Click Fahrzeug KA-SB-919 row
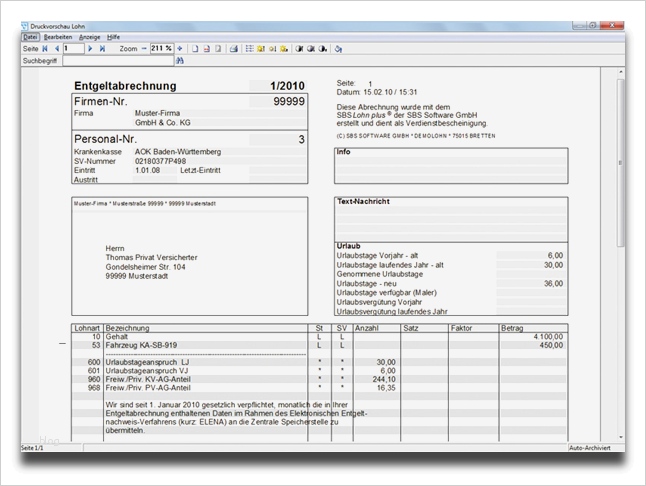The width and height of the screenshot is (646, 486). point(141,345)
